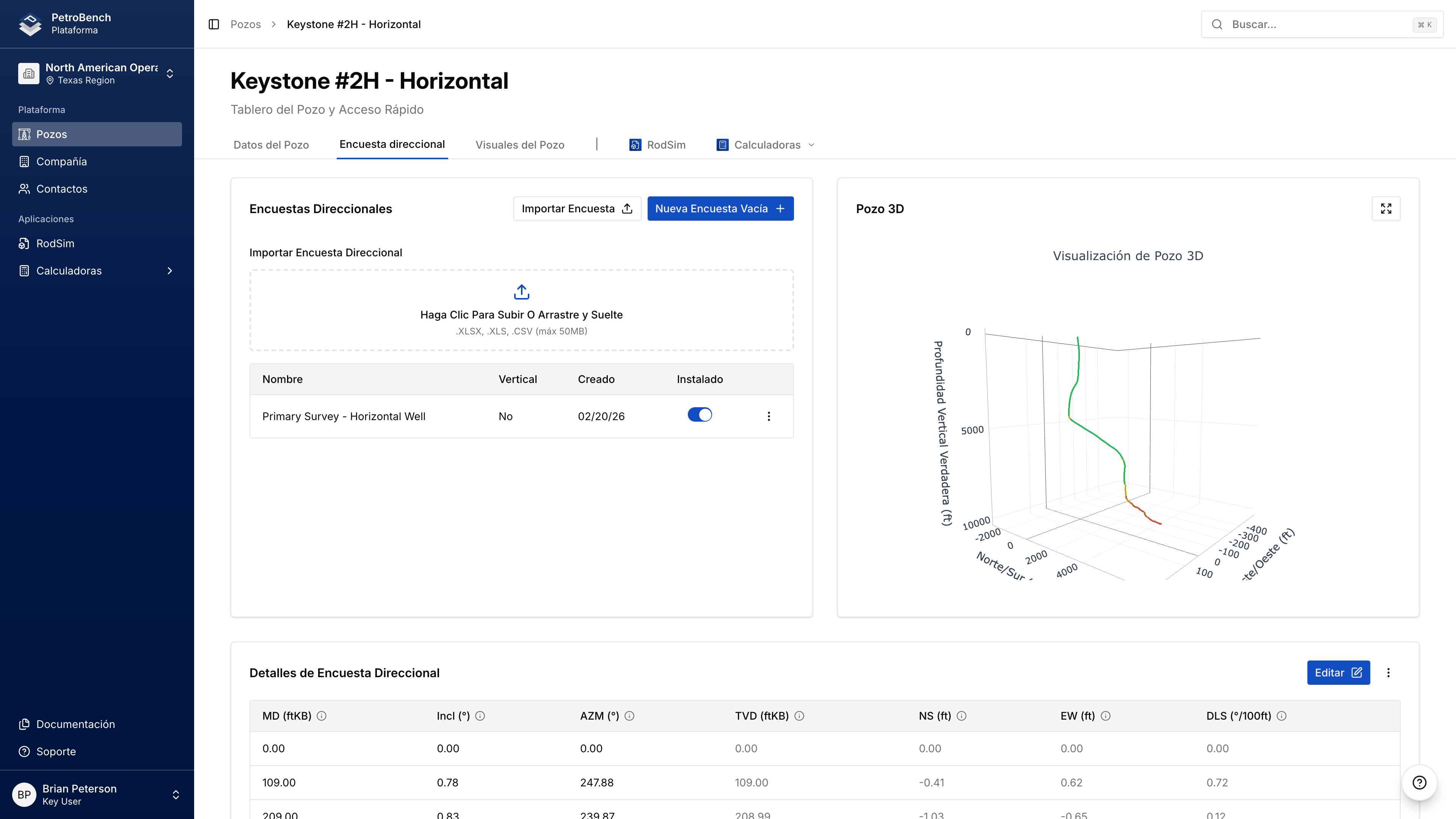
Task: Open North American Operations organization switcher
Action: point(97,74)
